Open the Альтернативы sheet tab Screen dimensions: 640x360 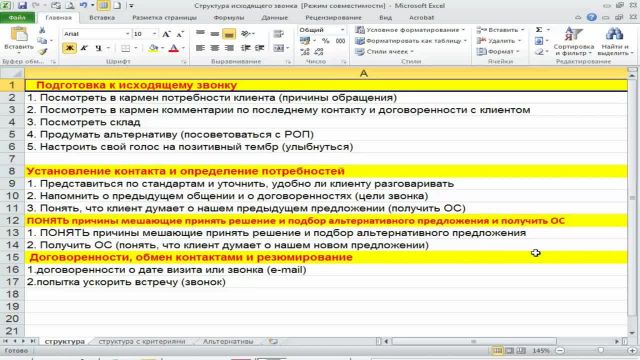tap(228, 341)
